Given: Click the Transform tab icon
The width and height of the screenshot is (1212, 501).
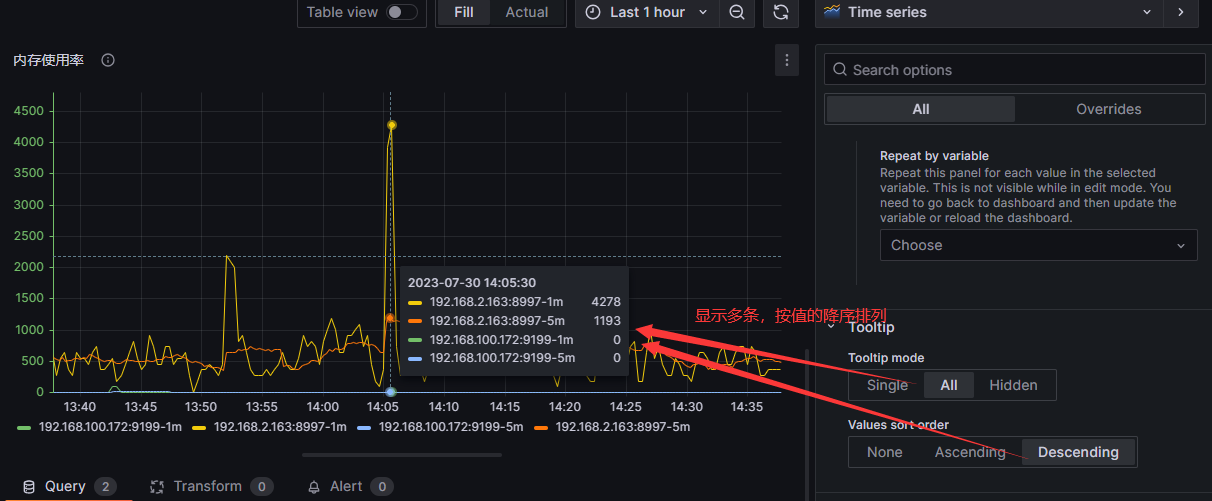Looking at the screenshot, I should 156,486.
